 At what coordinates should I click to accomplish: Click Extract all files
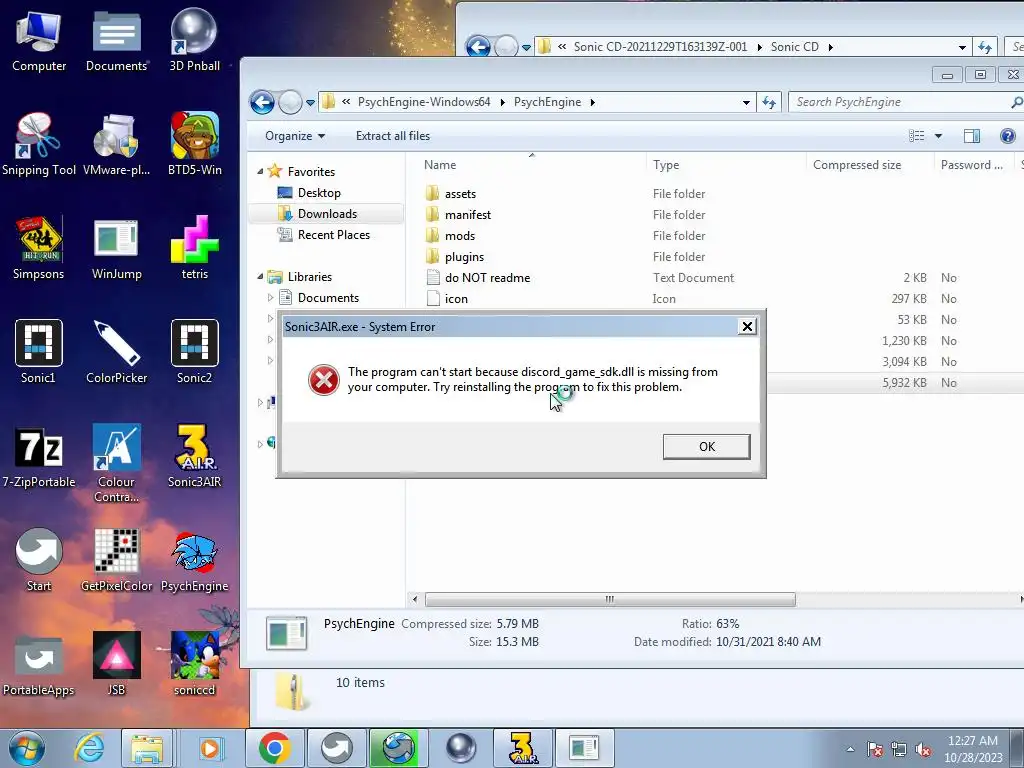click(392, 136)
